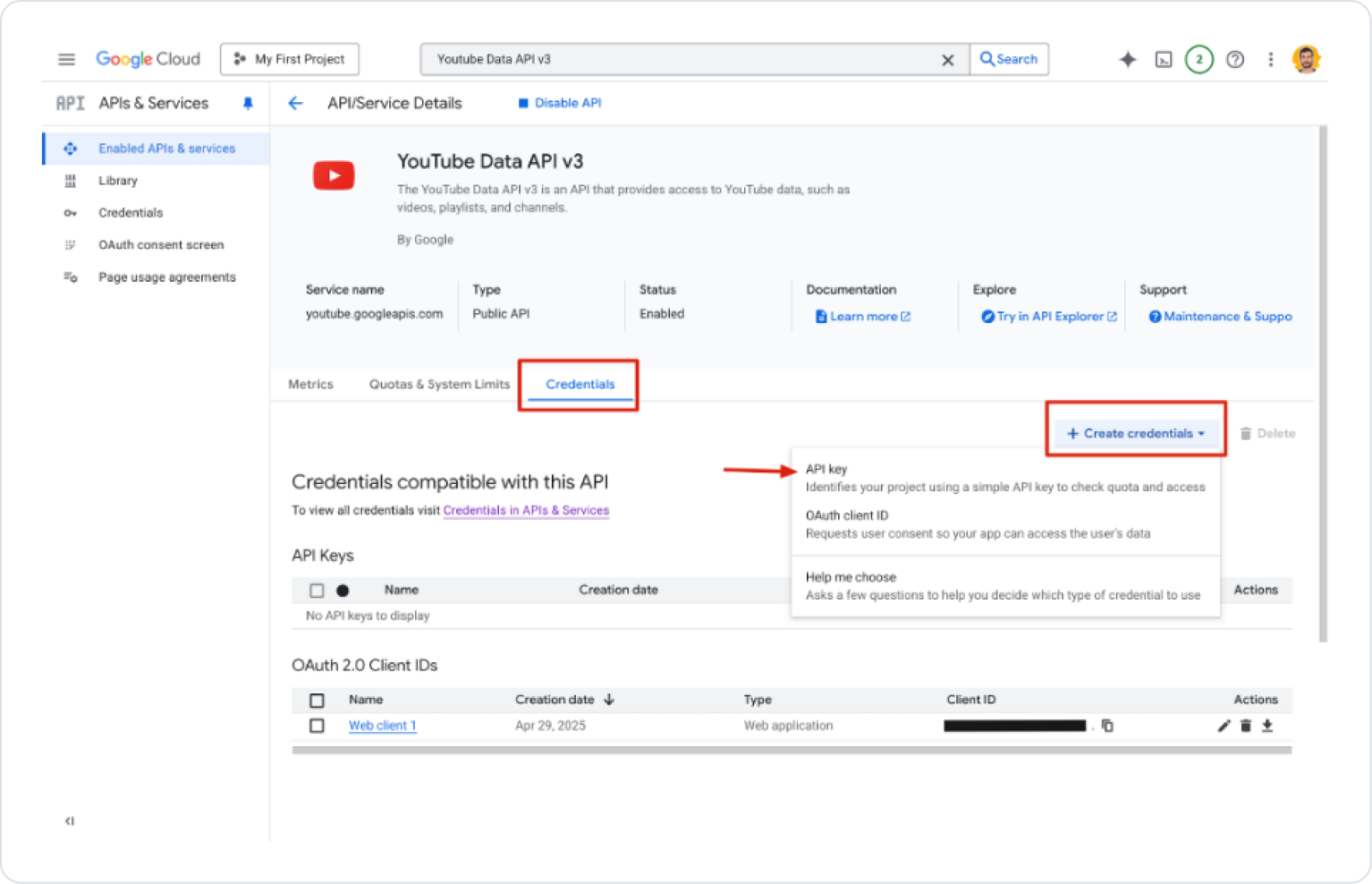Open the help question mark icon

point(1235,60)
